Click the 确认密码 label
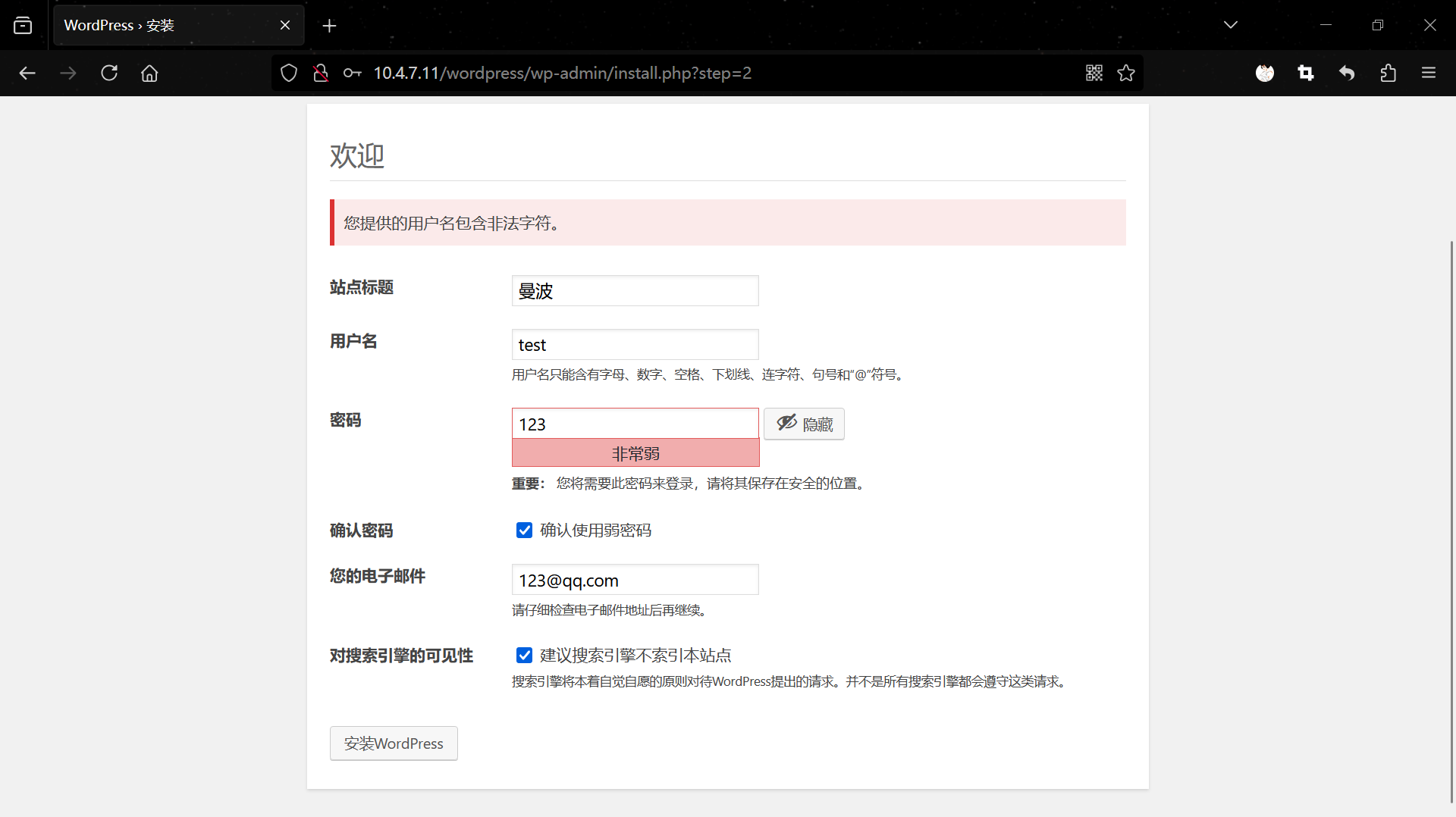This screenshot has height=817, width=1456. coord(362,531)
